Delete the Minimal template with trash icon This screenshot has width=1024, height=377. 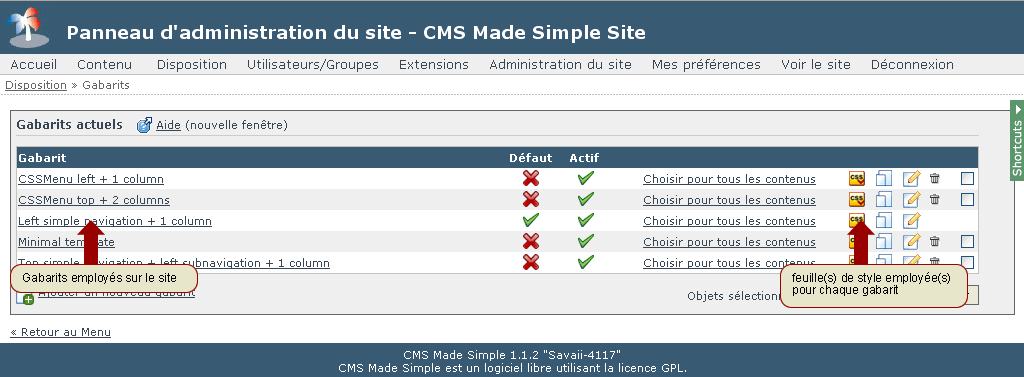pos(935,241)
